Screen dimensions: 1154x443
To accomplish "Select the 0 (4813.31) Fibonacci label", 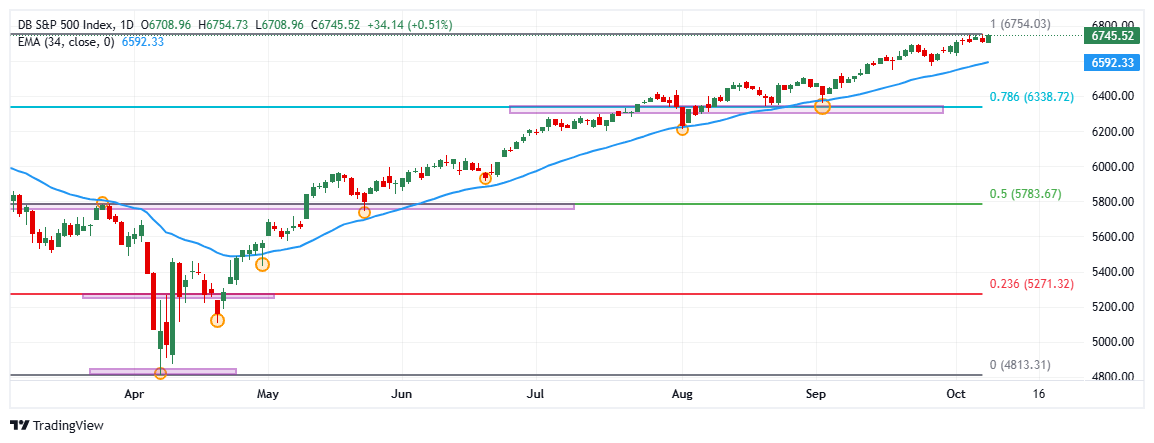I will [1019, 365].
